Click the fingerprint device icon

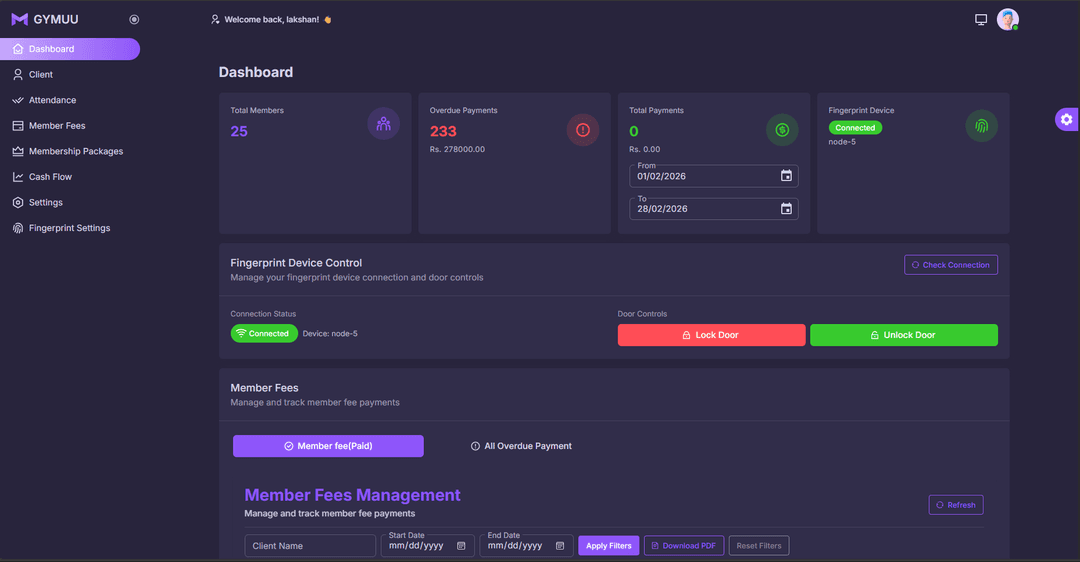click(981, 126)
